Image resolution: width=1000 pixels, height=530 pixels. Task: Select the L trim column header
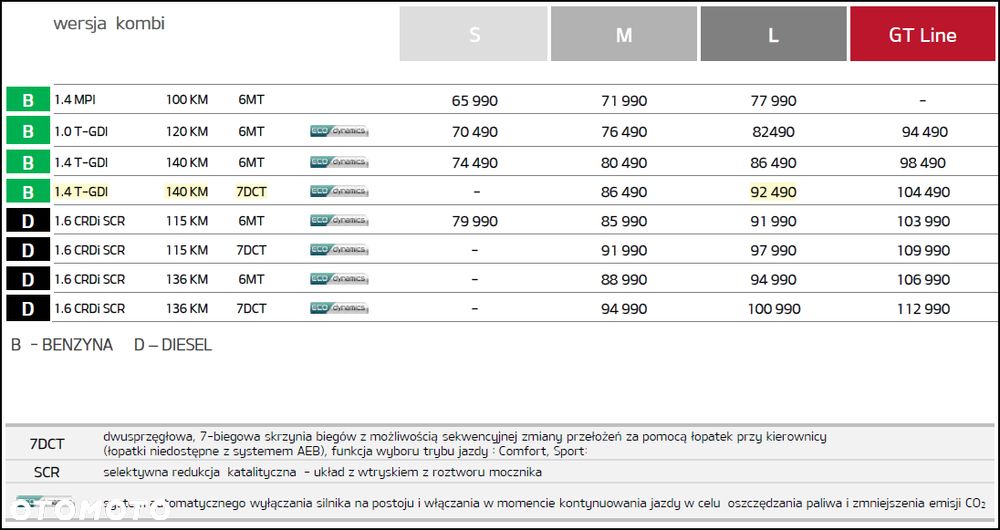773,35
